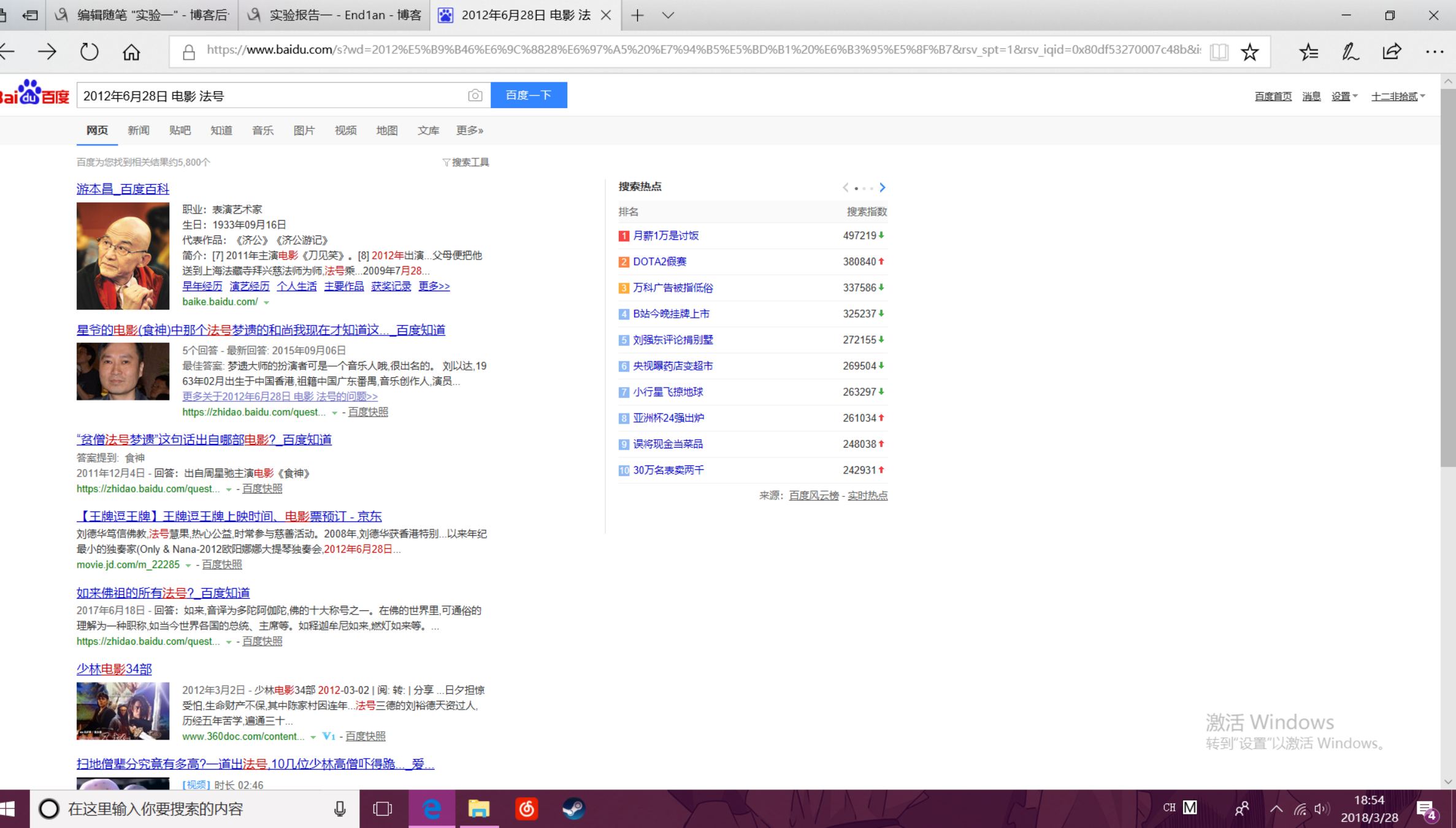This screenshot has width=1456, height=828.
Task: Add page to favorites star icon
Action: (1249, 52)
